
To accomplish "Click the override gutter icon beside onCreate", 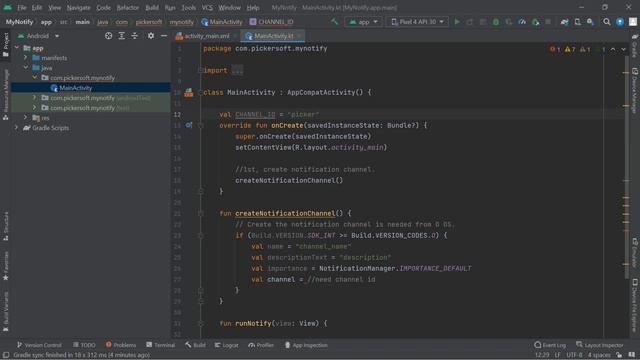I will 189,125.
